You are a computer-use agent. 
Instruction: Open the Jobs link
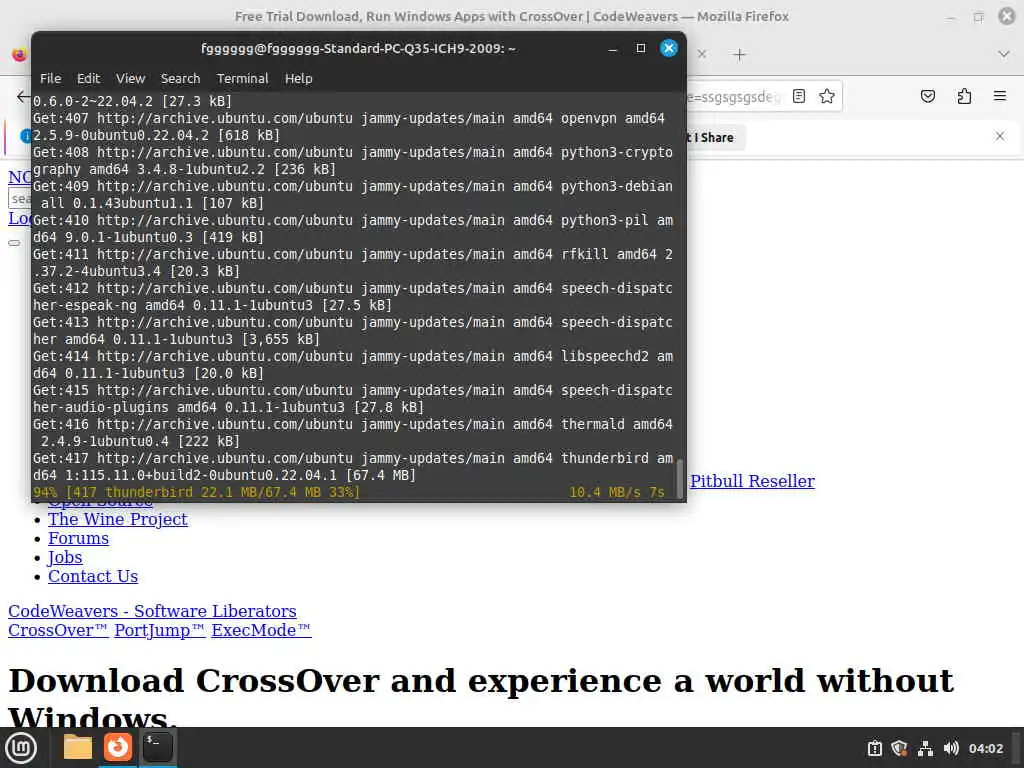(x=65, y=557)
